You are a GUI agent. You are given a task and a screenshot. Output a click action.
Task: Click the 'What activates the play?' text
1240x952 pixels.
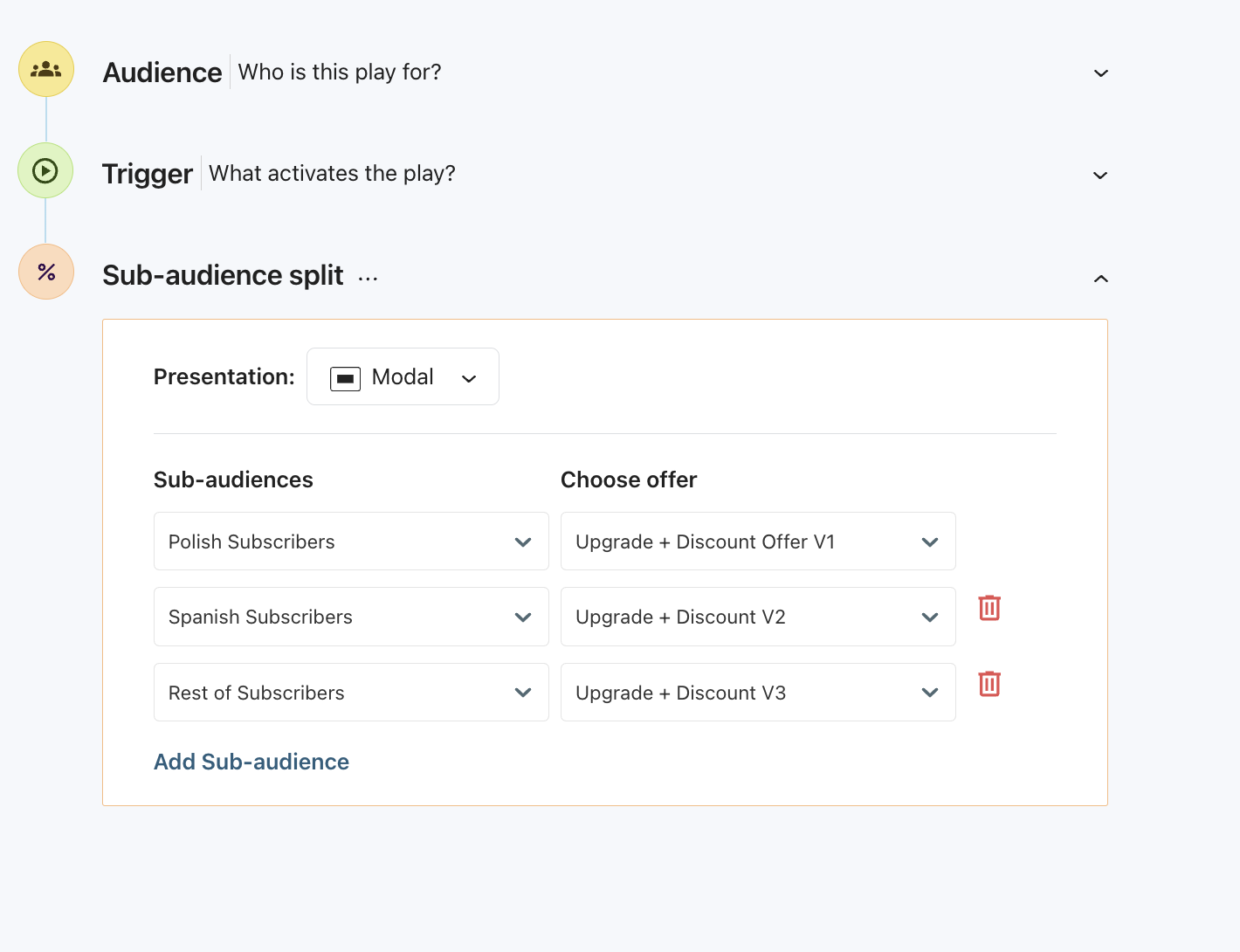coord(332,173)
